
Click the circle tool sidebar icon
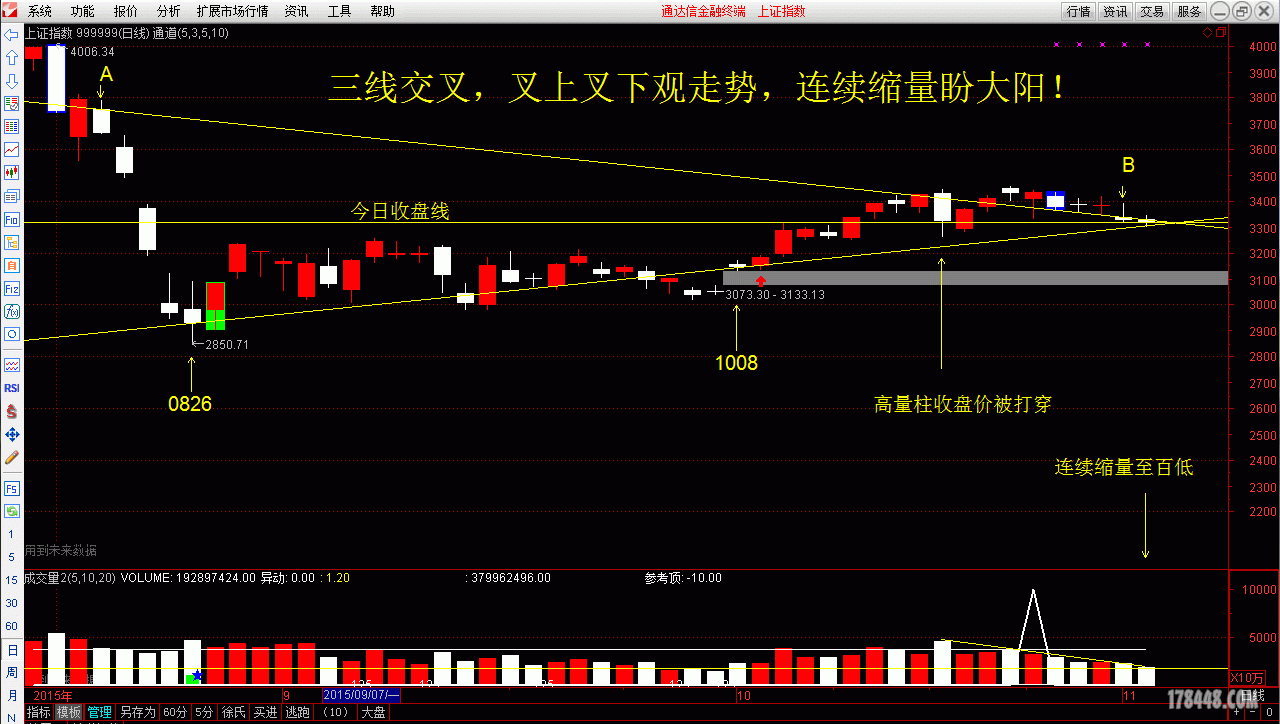coord(12,334)
